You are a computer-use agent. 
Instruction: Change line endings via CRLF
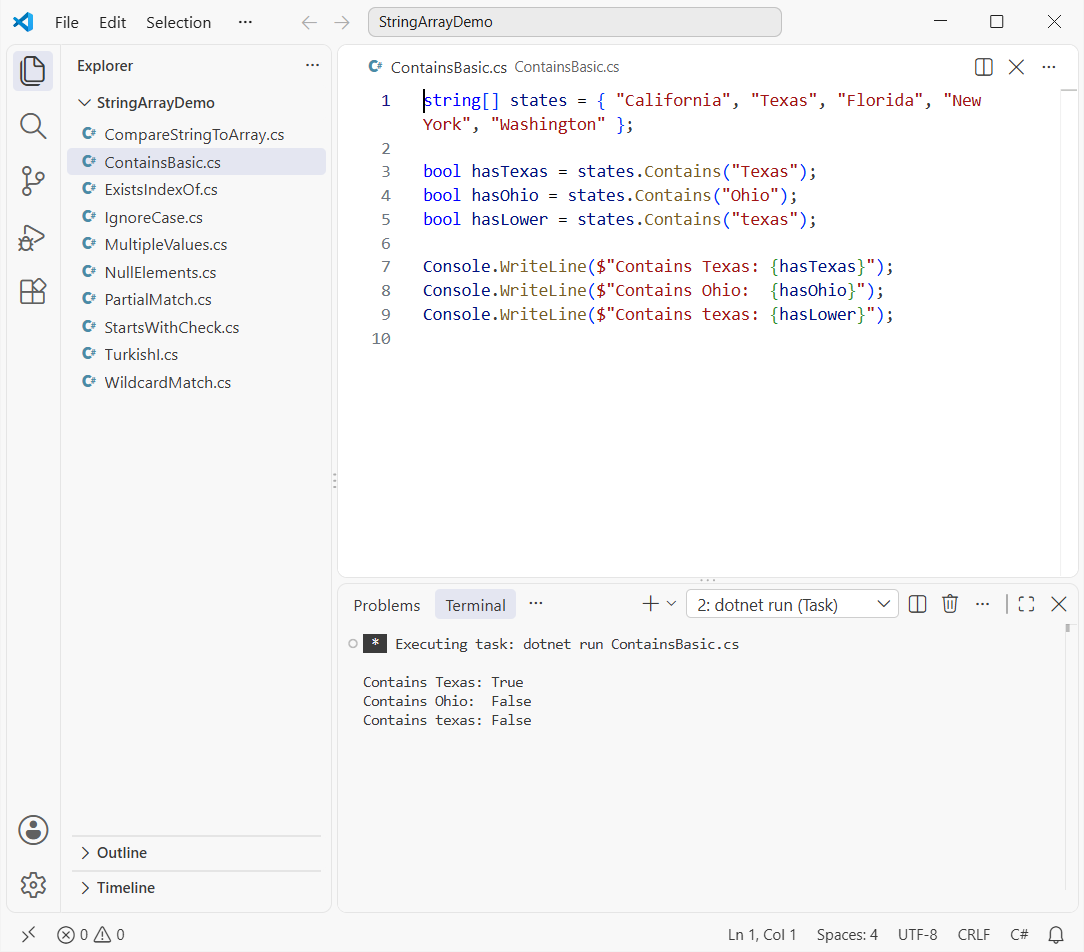[973, 935]
